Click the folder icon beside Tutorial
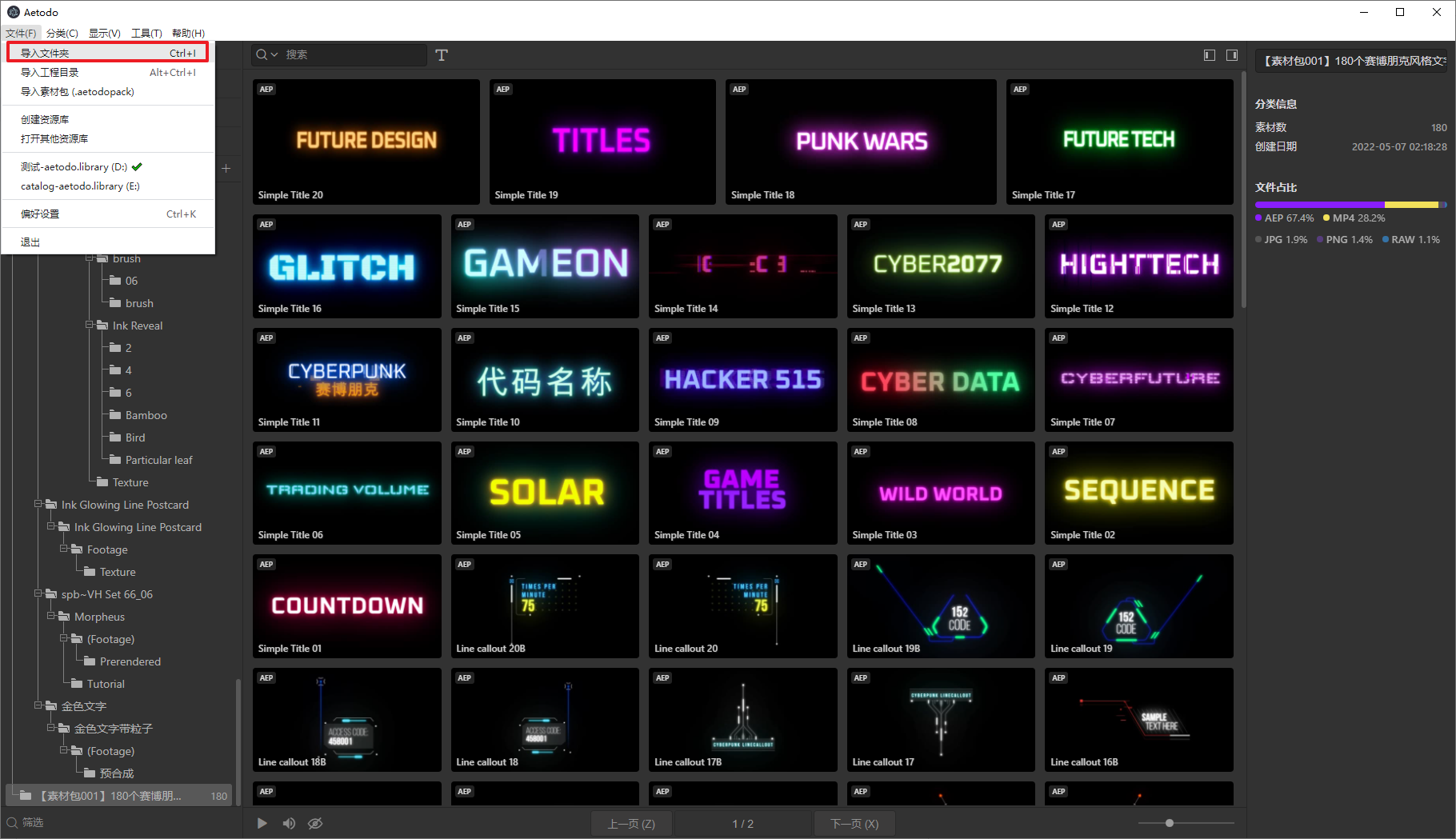 pyautogui.click(x=77, y=684)
